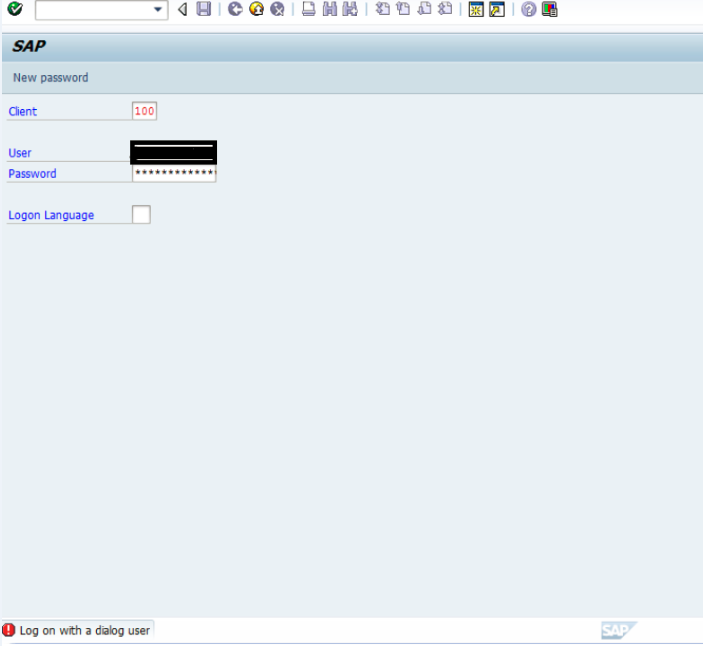Open the command field dropdown arrow
The height and width of the screenshot is (646, 703).
158,9
